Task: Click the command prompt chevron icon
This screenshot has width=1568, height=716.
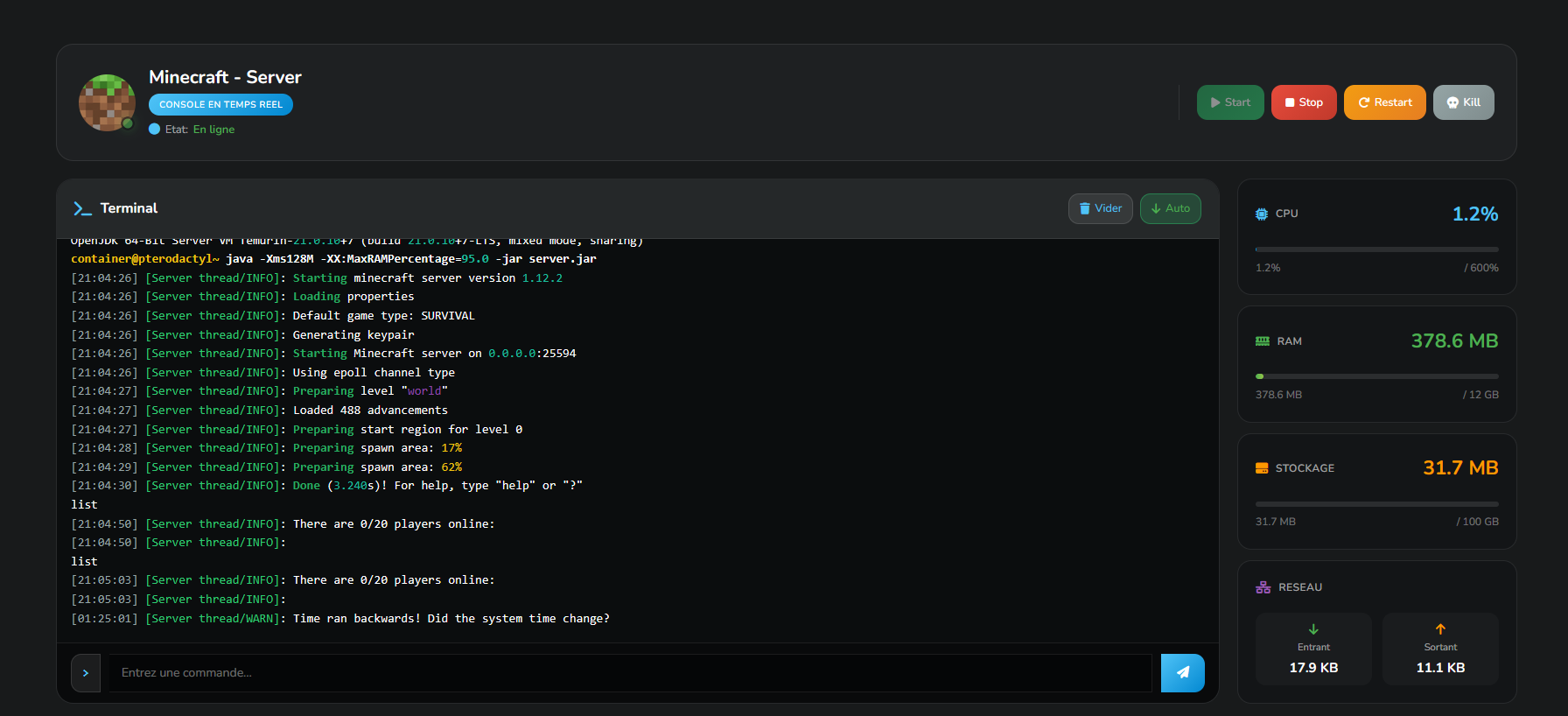Action: [86, 673]
